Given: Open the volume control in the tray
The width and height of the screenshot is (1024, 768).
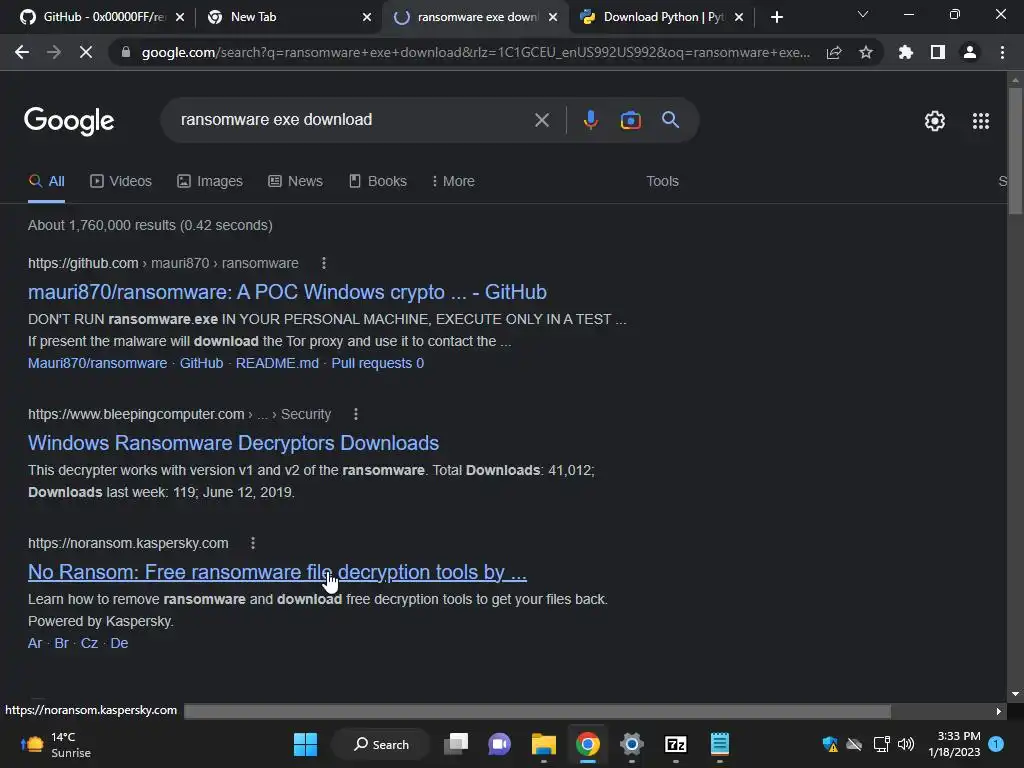Looking at the screenshot, I should 906,744.
